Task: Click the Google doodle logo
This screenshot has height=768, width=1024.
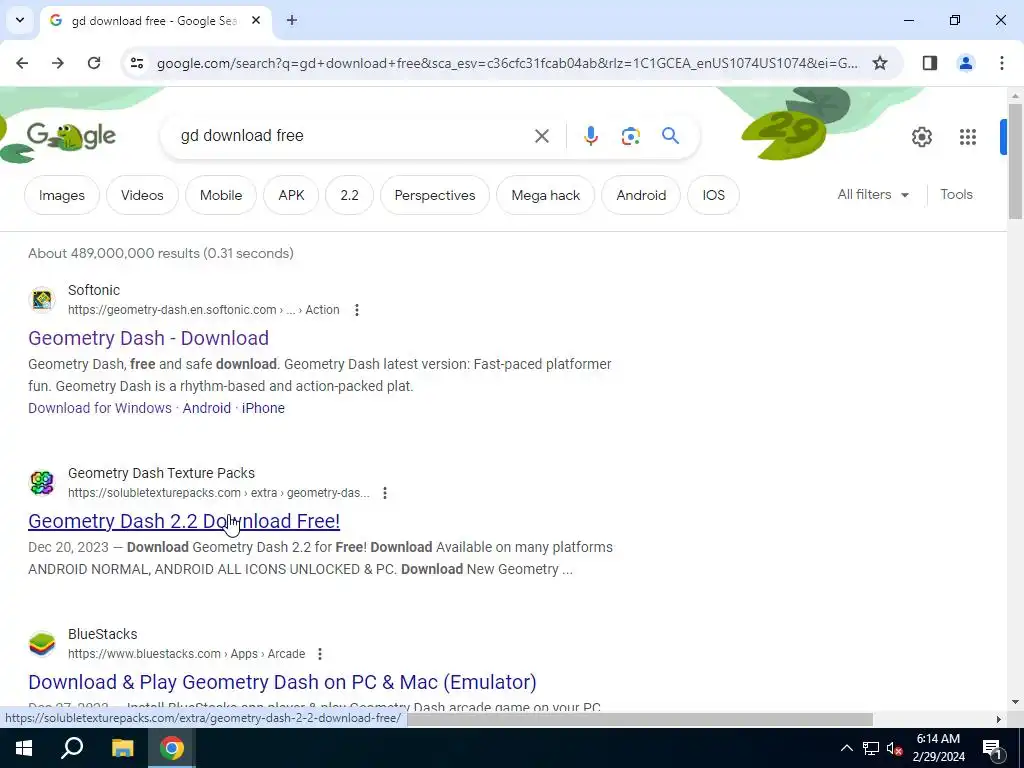Action: coord(71,136)
